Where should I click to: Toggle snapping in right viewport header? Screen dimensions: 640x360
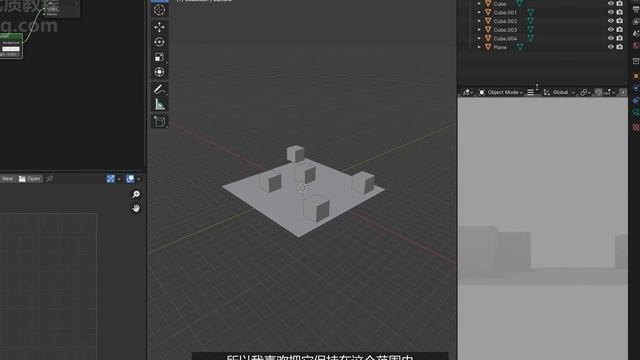[598, 93]
